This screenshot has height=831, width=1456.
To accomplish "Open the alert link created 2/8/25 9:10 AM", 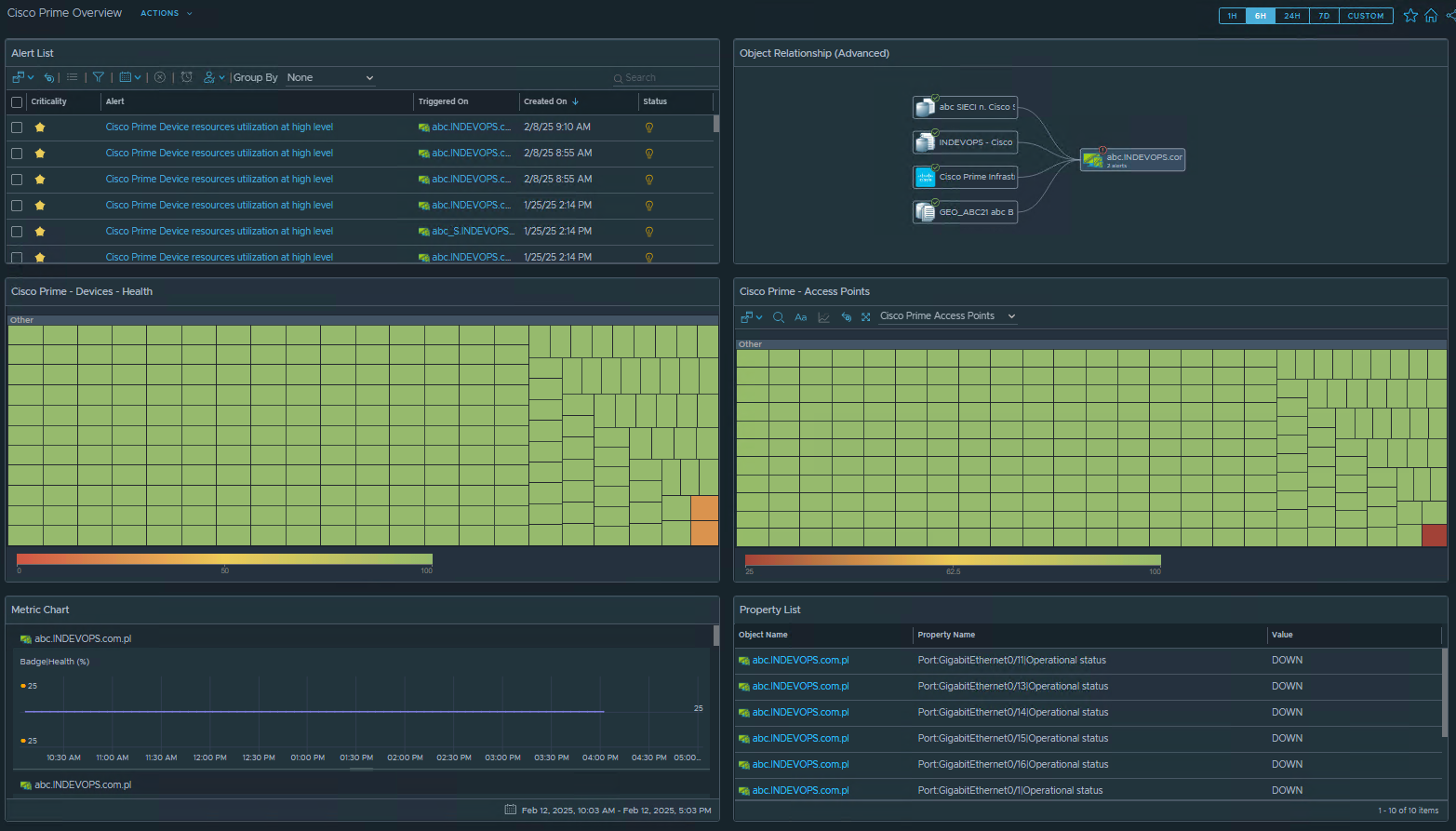I will (219, 127).
